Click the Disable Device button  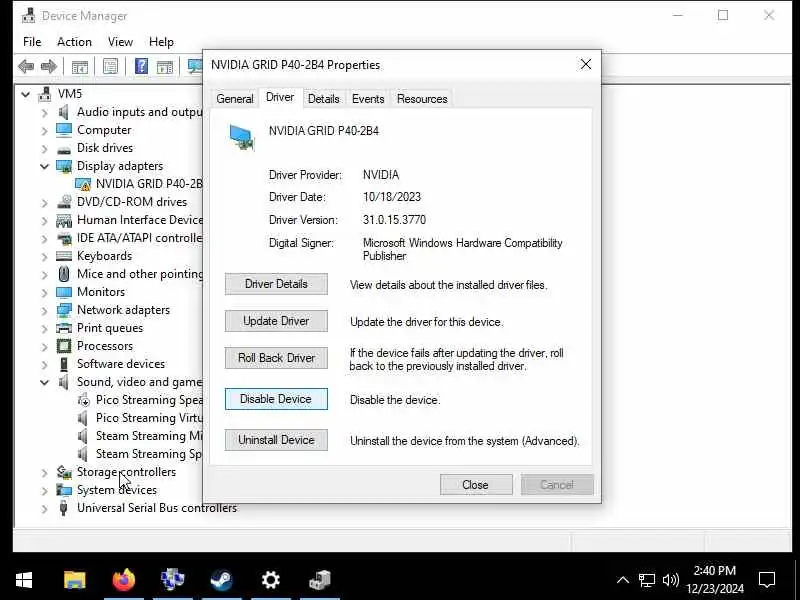tap(276, 399)
